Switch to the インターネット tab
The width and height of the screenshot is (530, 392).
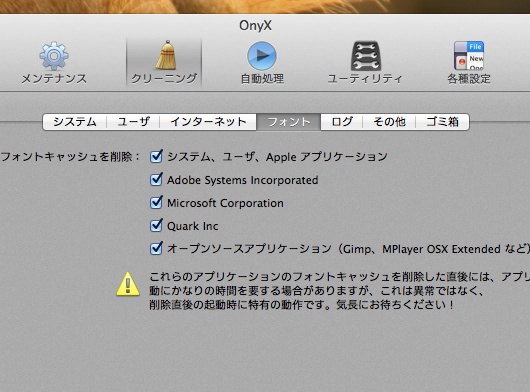pyautogui.click(x=208, y=122)
